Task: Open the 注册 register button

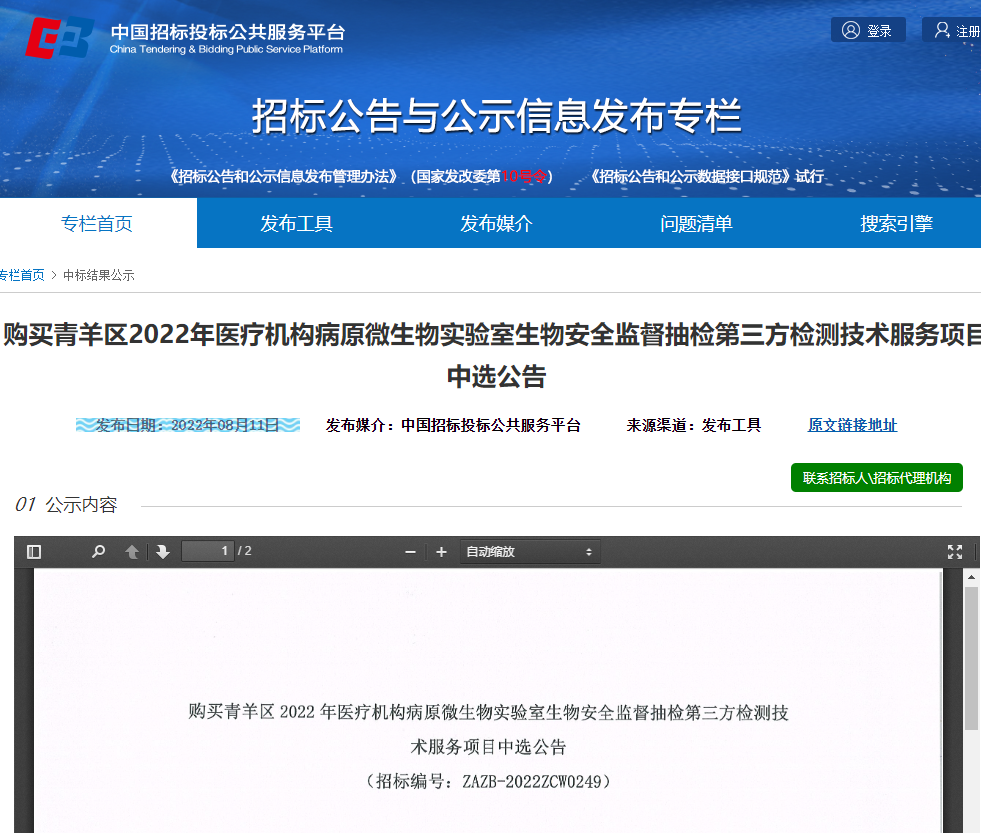Action: [x=952, y=30]
